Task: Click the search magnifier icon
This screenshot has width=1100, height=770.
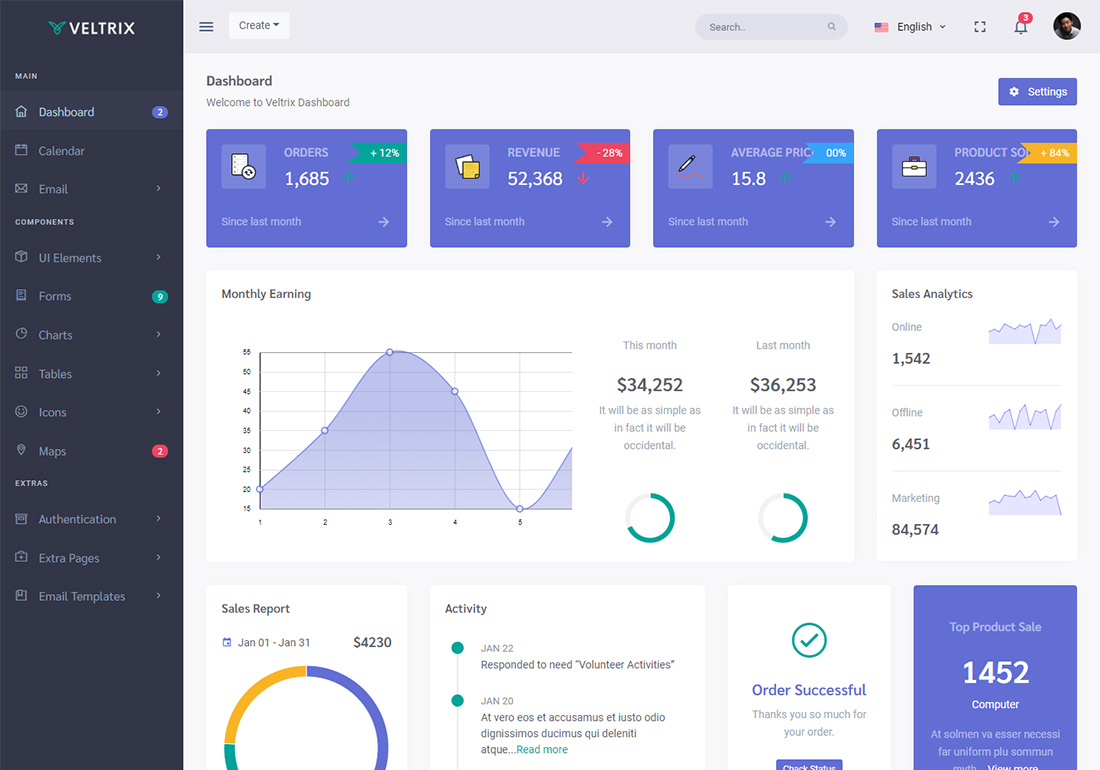Action: pyautogui.click(x=831, y=27)
